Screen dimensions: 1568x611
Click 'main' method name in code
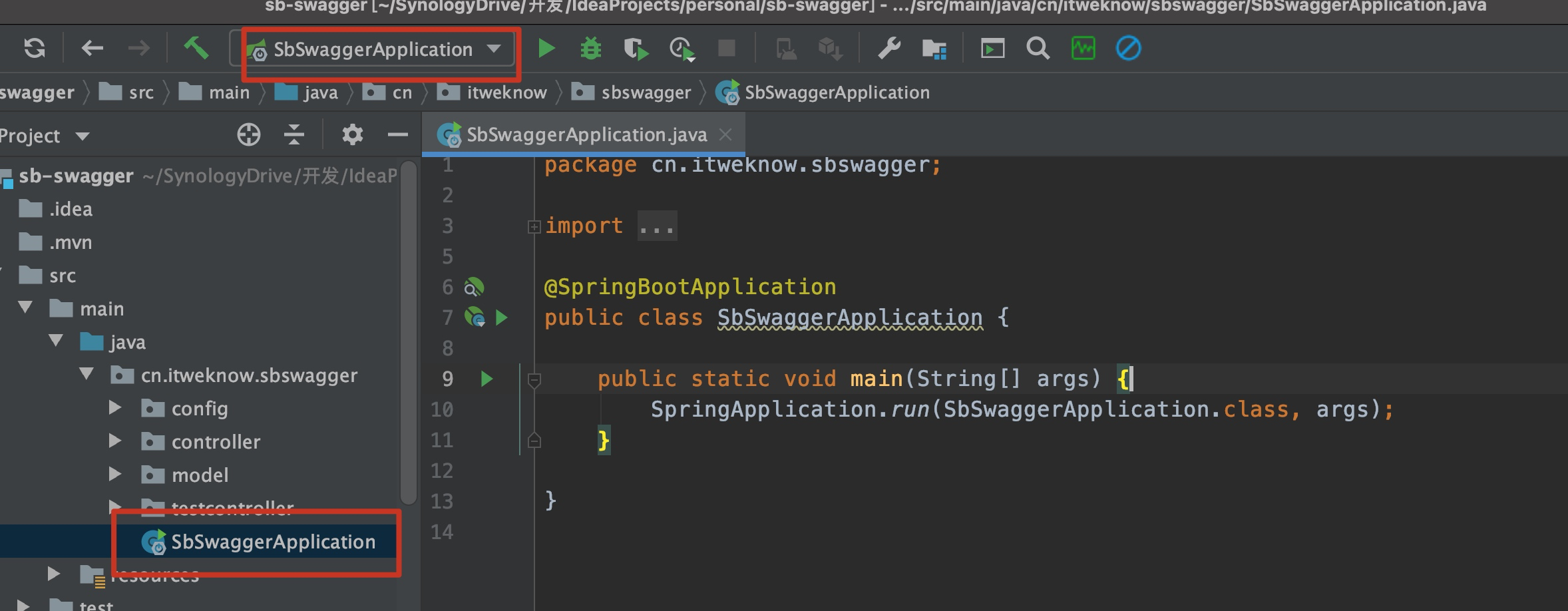click(x=877, y=379)
